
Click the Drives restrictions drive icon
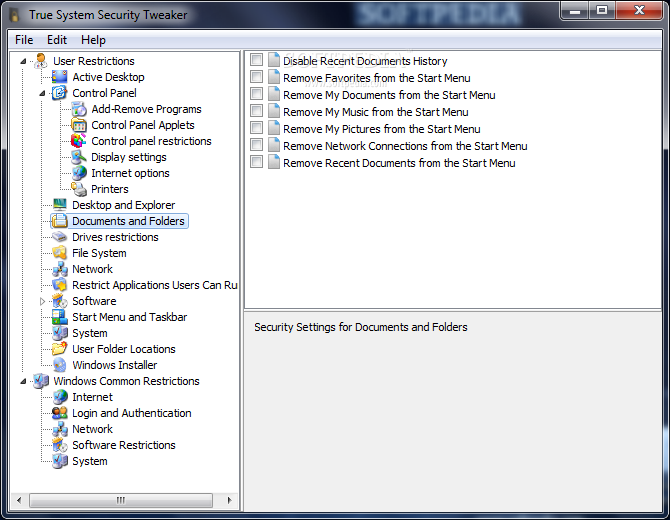59,237
